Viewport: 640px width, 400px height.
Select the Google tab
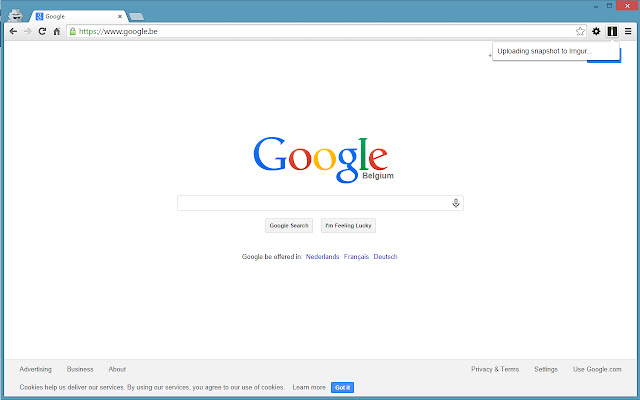pyautogui.click(x=78, y=16)
